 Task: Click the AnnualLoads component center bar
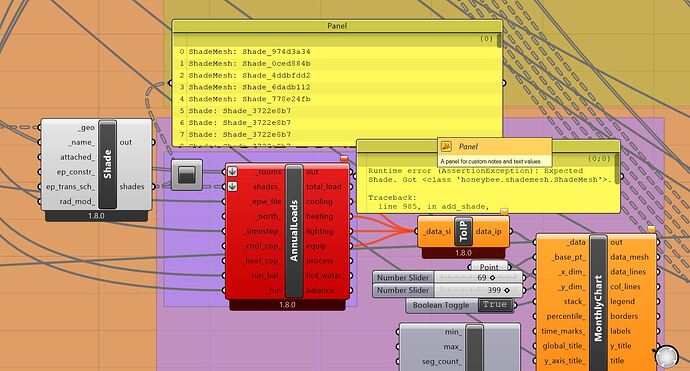[294, 231]
